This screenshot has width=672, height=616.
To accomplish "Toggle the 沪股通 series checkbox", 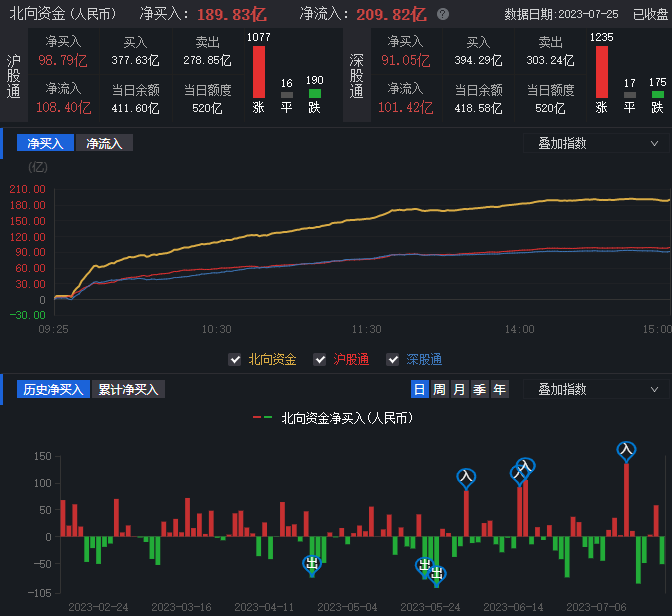I will point(320,359).
